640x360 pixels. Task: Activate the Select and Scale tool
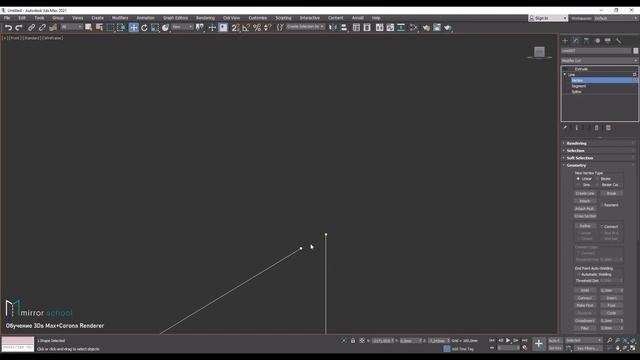(x=155, y=28)
